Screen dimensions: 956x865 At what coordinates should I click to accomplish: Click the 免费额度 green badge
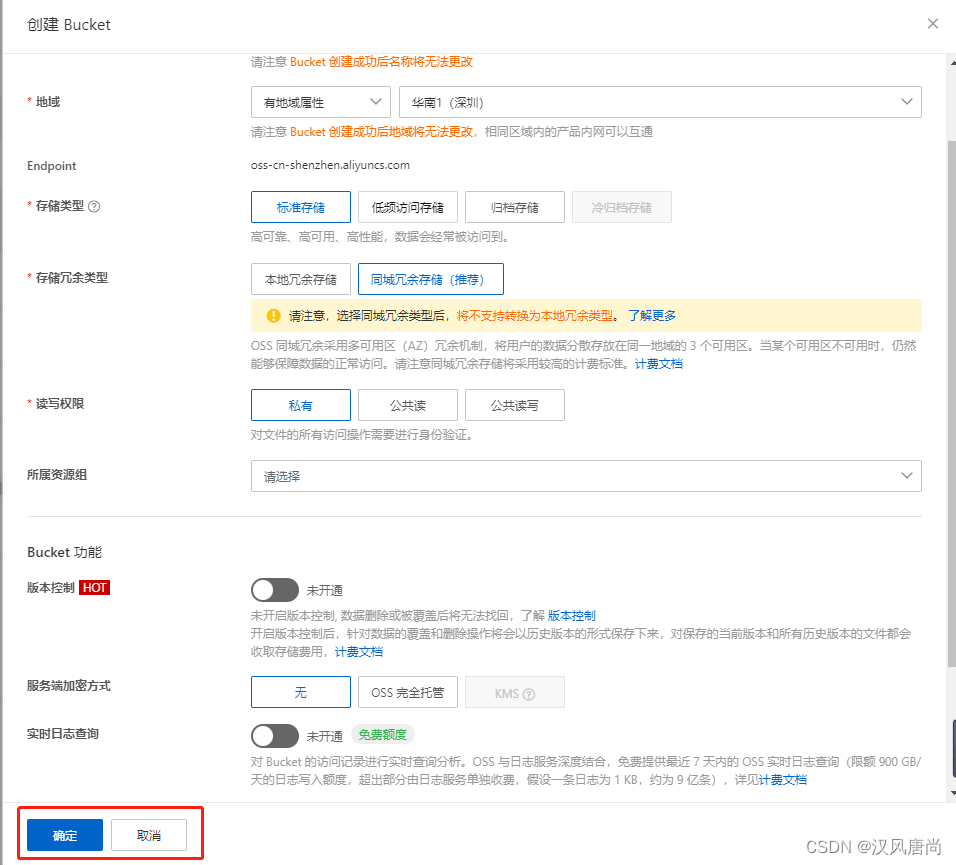point(381,736)
